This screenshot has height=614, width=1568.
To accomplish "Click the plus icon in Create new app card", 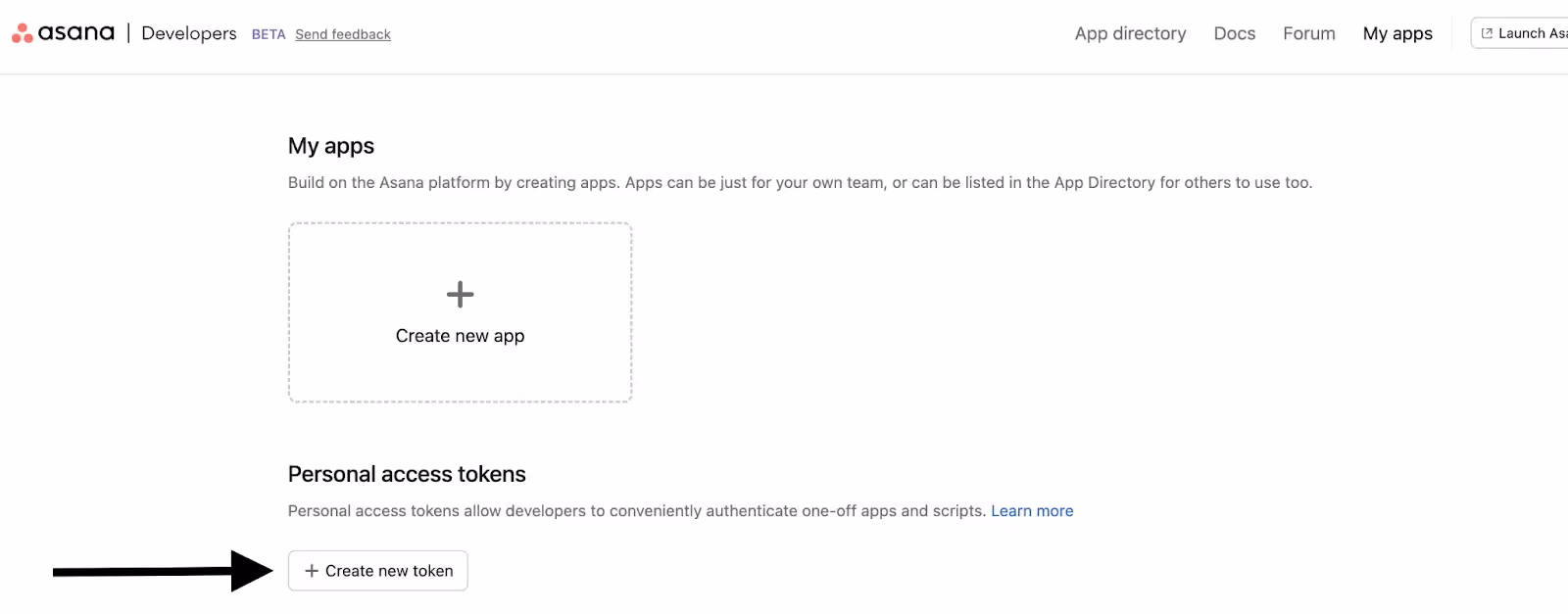I will click(x=460, y=294).
